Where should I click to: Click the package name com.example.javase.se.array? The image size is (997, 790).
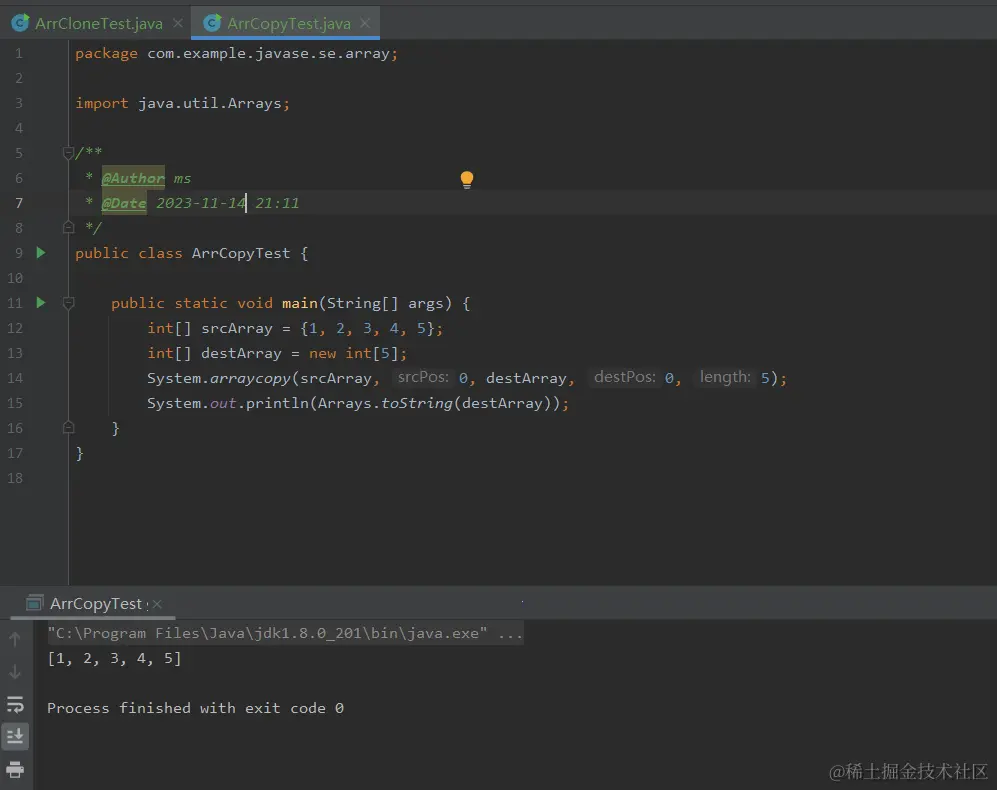(x=268, y=53)
